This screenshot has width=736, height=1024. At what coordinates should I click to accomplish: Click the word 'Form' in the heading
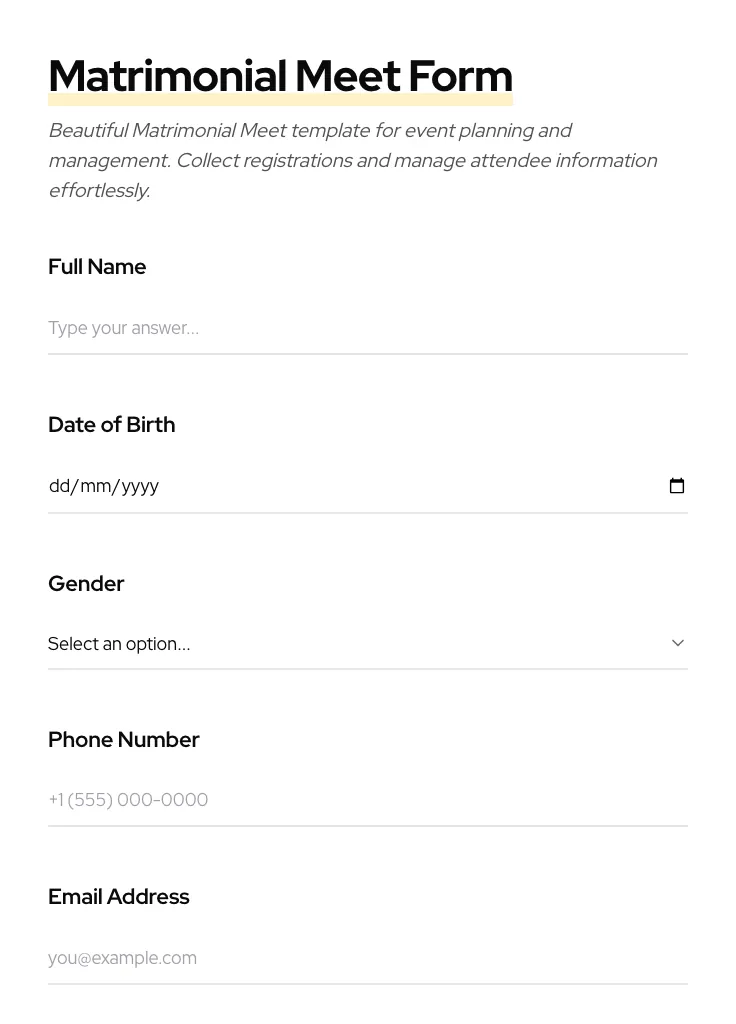460,76
